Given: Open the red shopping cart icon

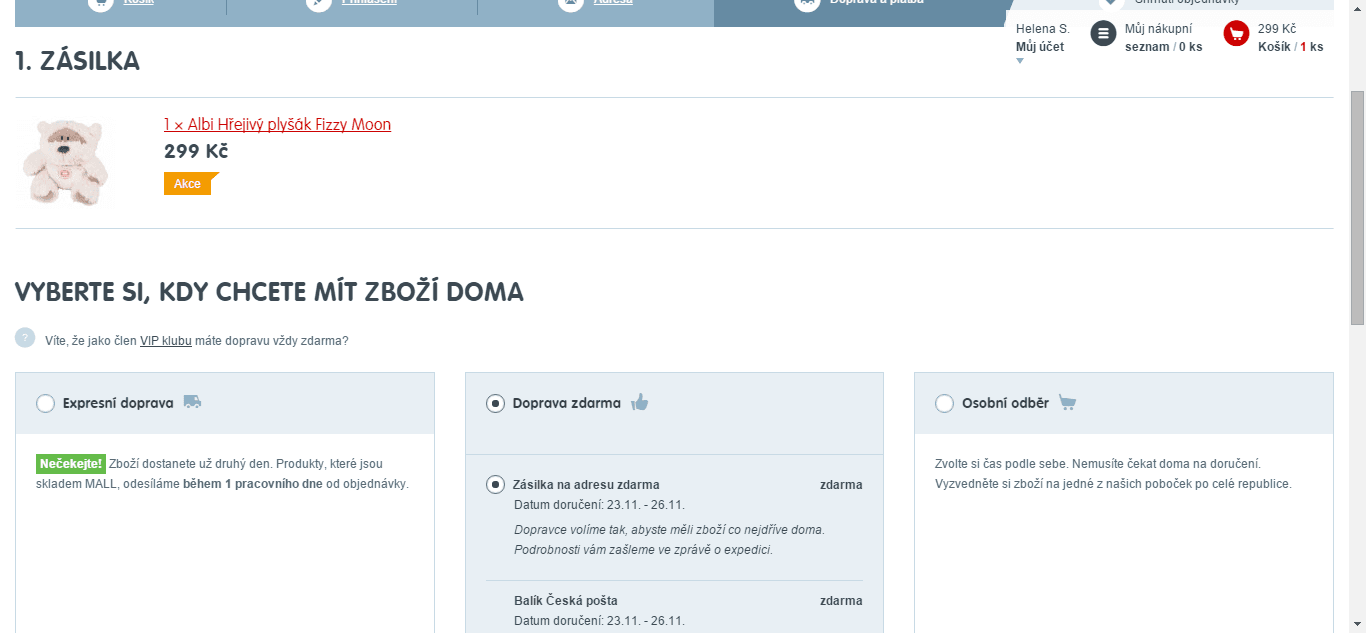Looking at the screenshot, I should coord(1236,34).
